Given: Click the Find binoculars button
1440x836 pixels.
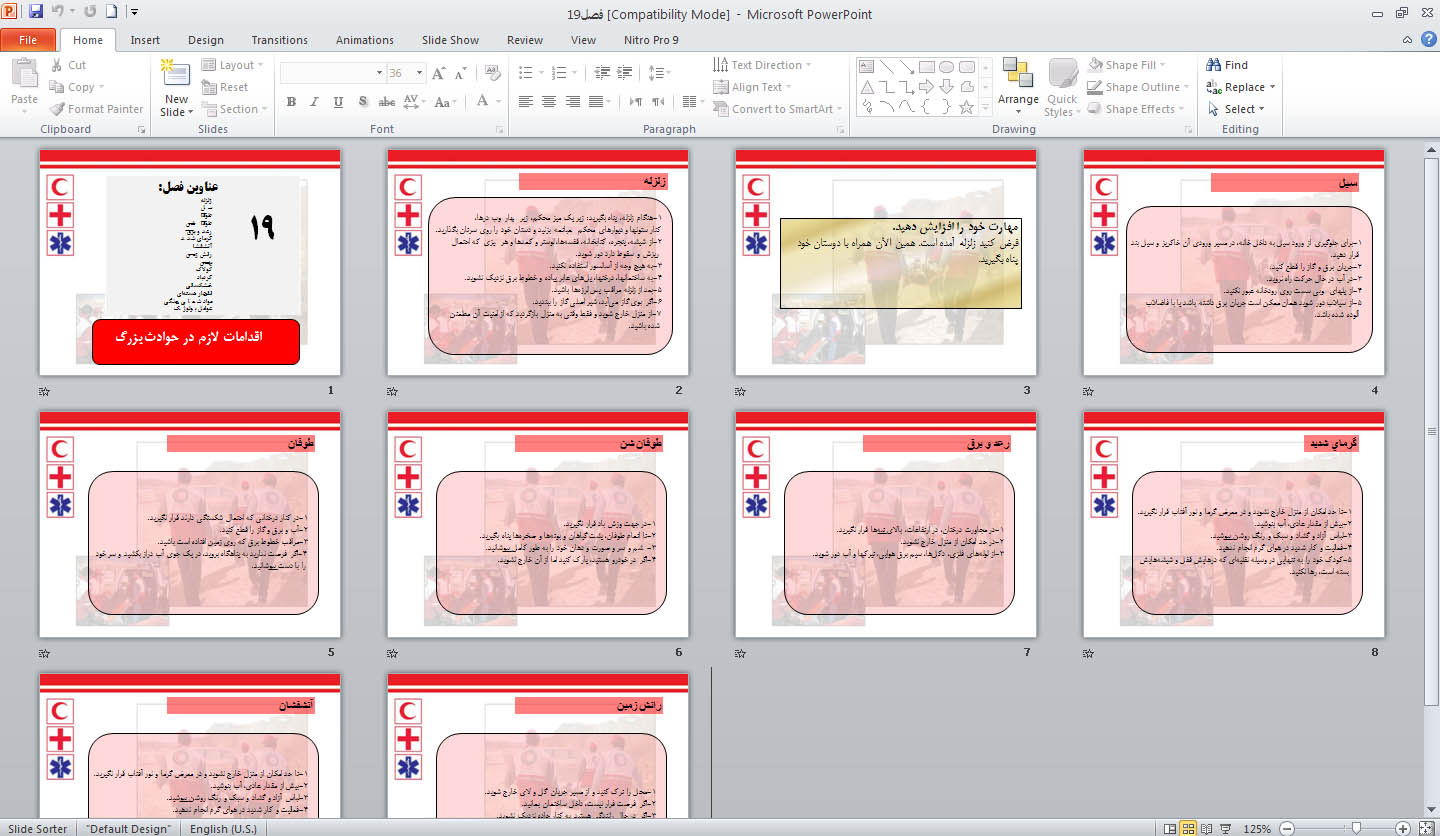Looking at the screenshot, I should tap(1227, 65).
